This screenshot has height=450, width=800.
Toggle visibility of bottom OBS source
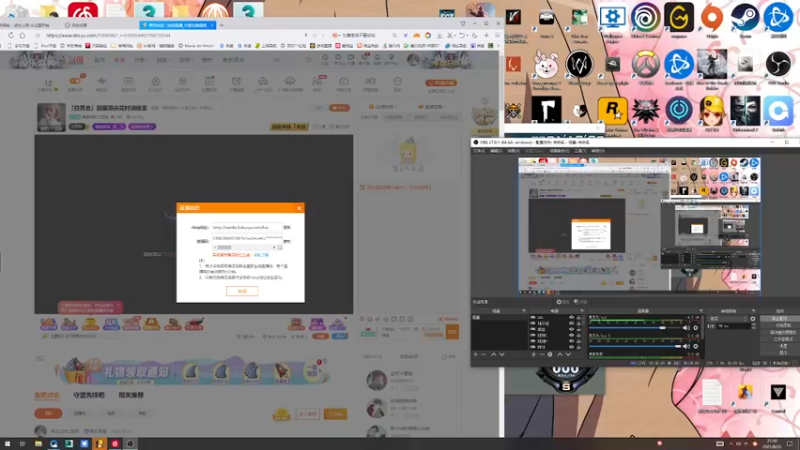(571, 346)
